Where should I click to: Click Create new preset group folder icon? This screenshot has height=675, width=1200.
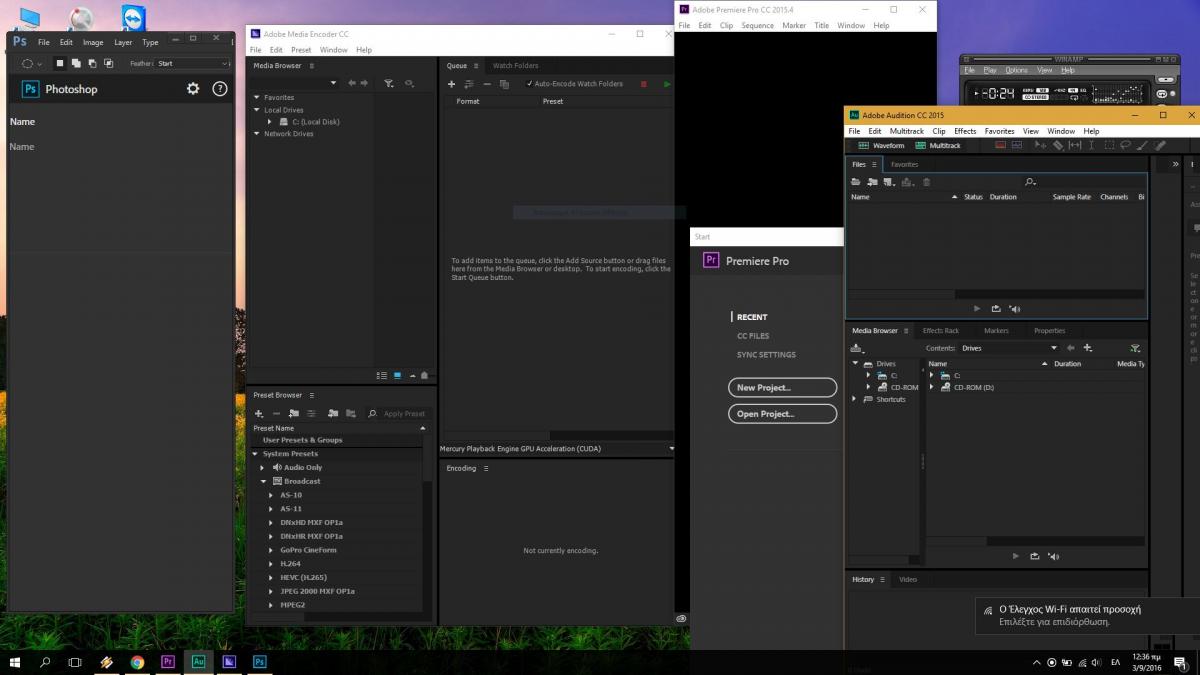coord(294,413)
